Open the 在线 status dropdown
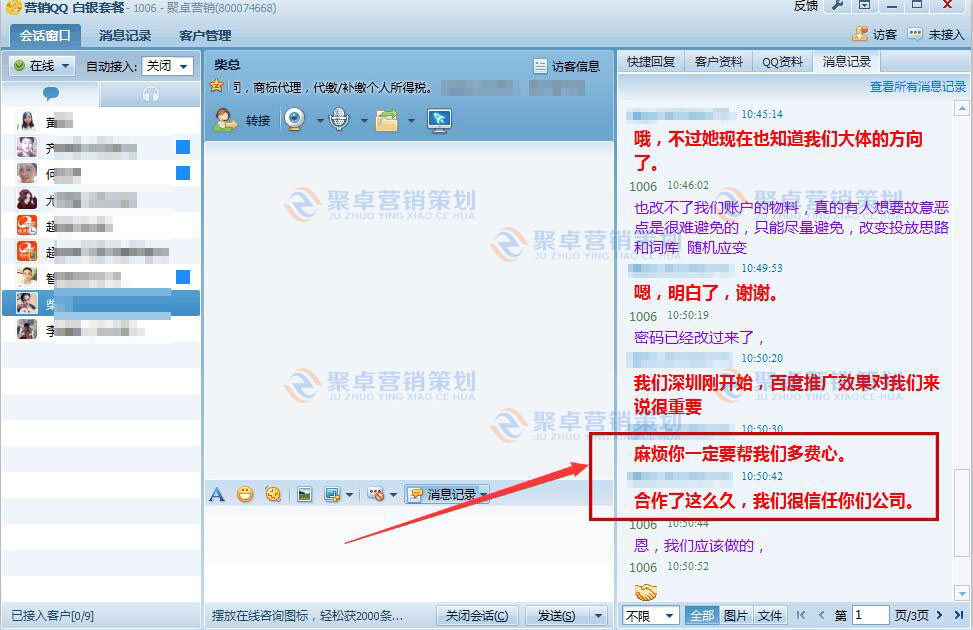Screen dimensions: 973x630 click(42, 66)
